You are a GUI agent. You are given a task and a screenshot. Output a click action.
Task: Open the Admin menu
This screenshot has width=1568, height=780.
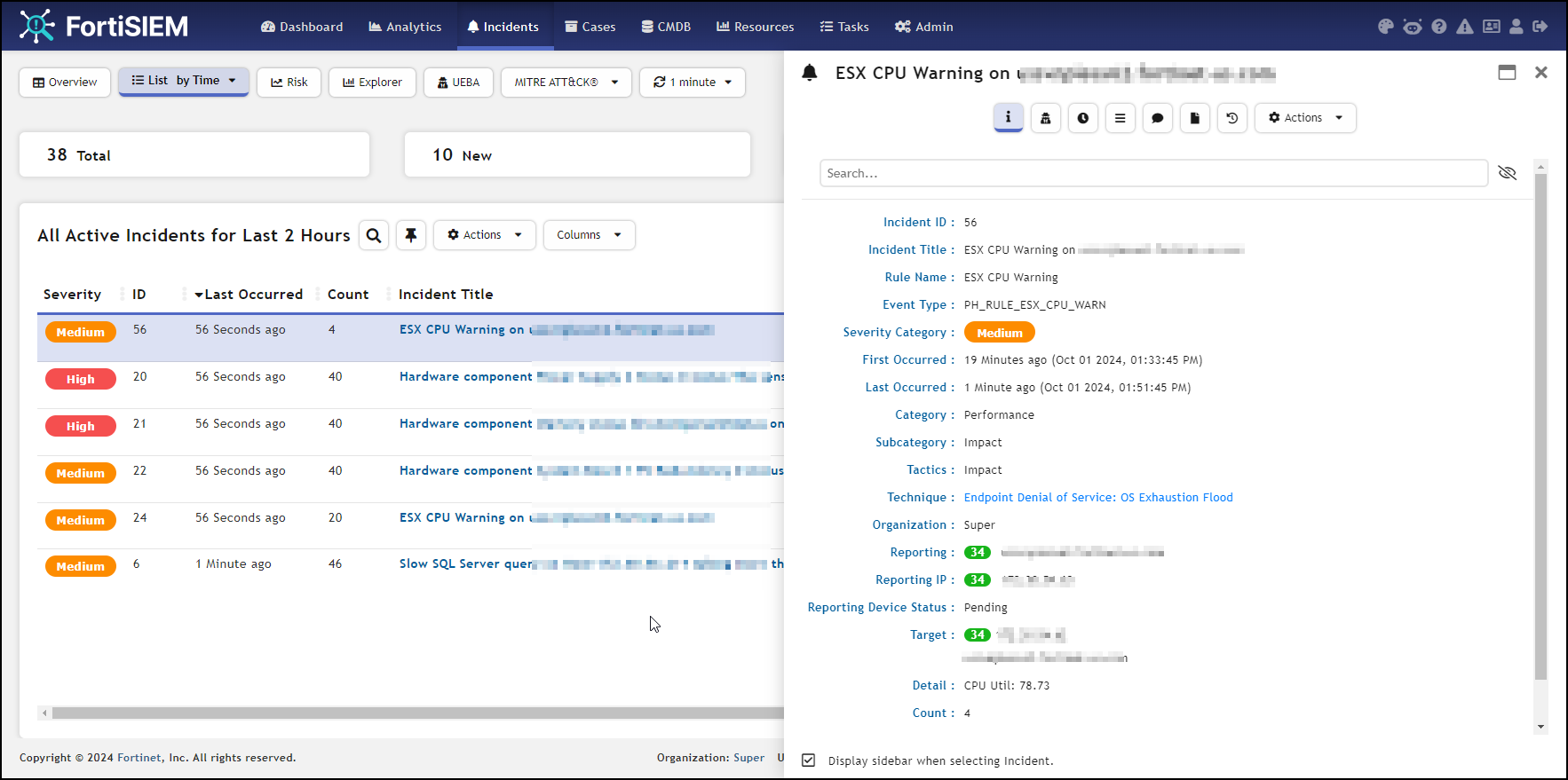(x=924, y=27)
